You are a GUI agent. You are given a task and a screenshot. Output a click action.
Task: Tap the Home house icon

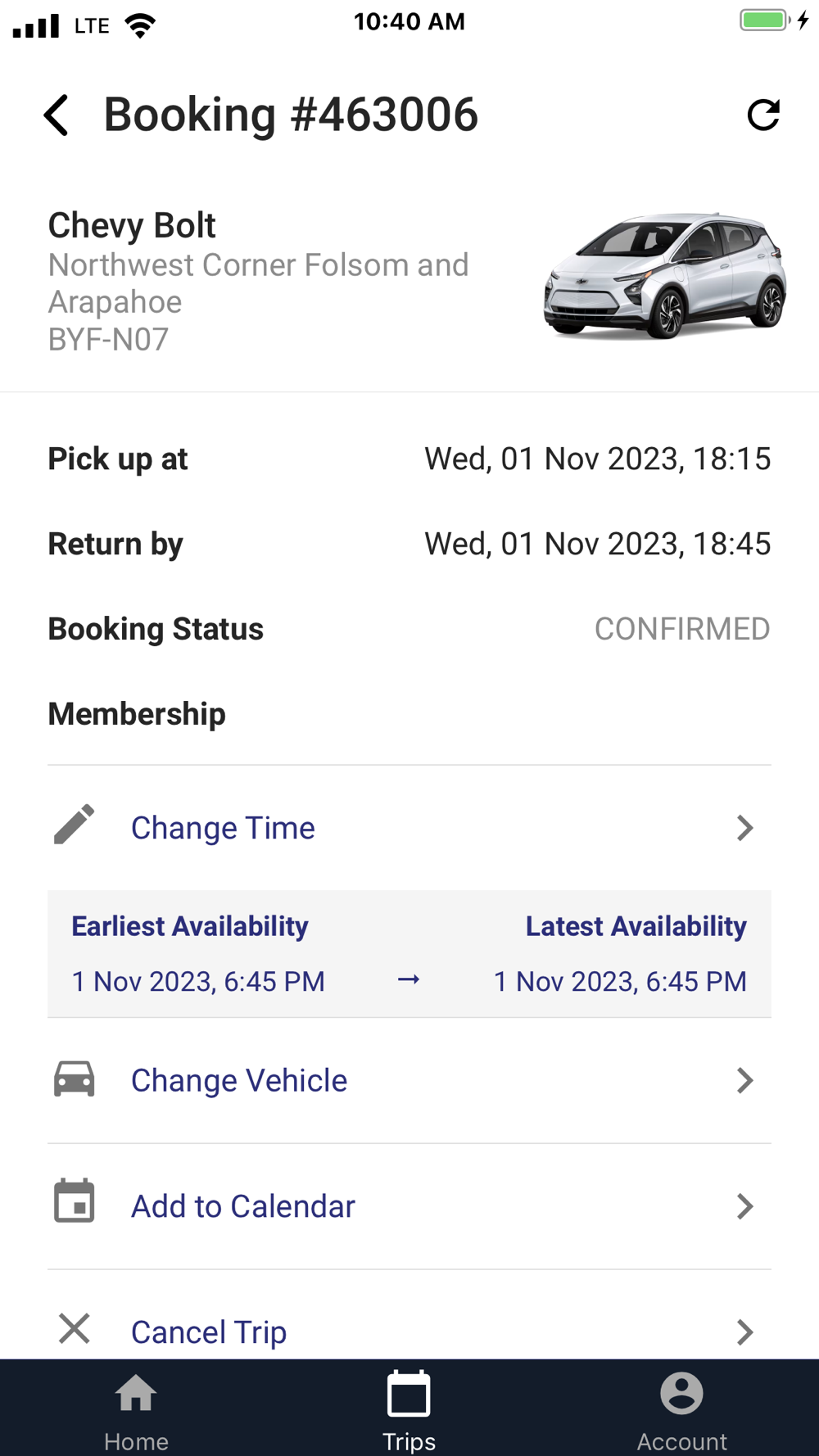(136, 1393)
